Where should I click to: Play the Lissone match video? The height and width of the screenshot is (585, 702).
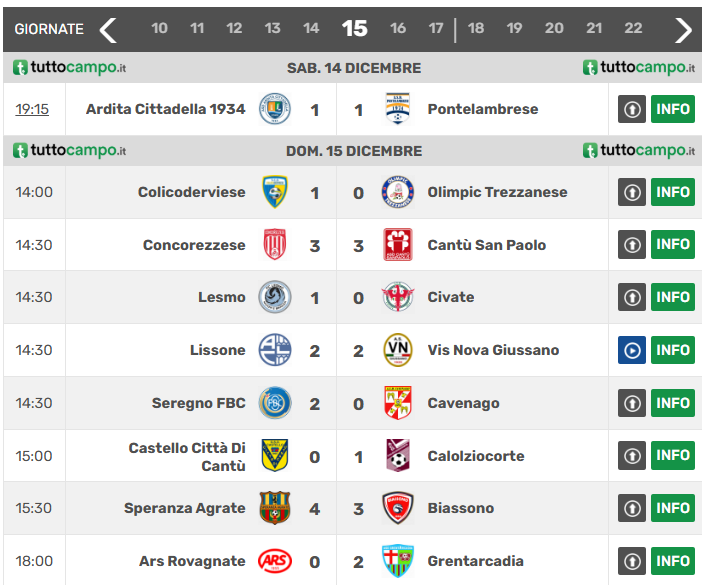[631, 350]
